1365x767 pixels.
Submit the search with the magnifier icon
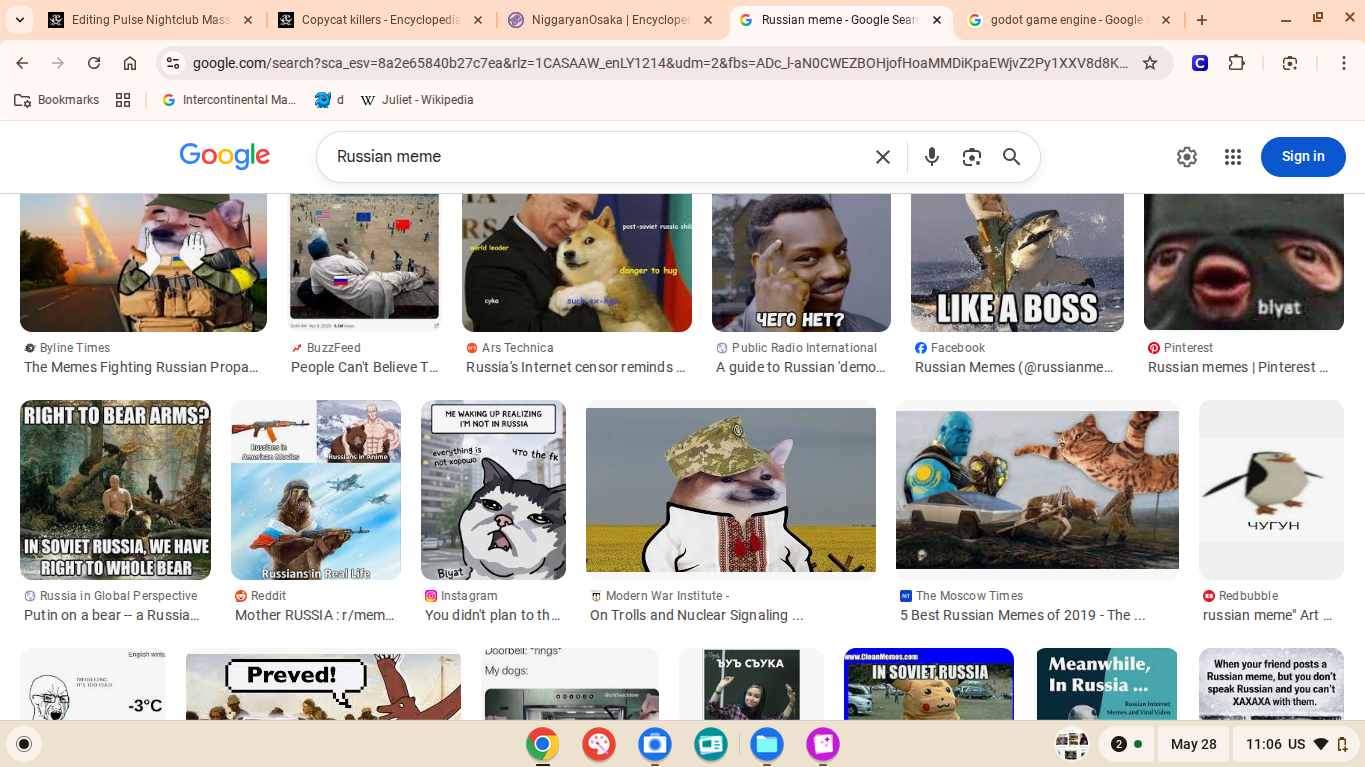(1012, 157)
